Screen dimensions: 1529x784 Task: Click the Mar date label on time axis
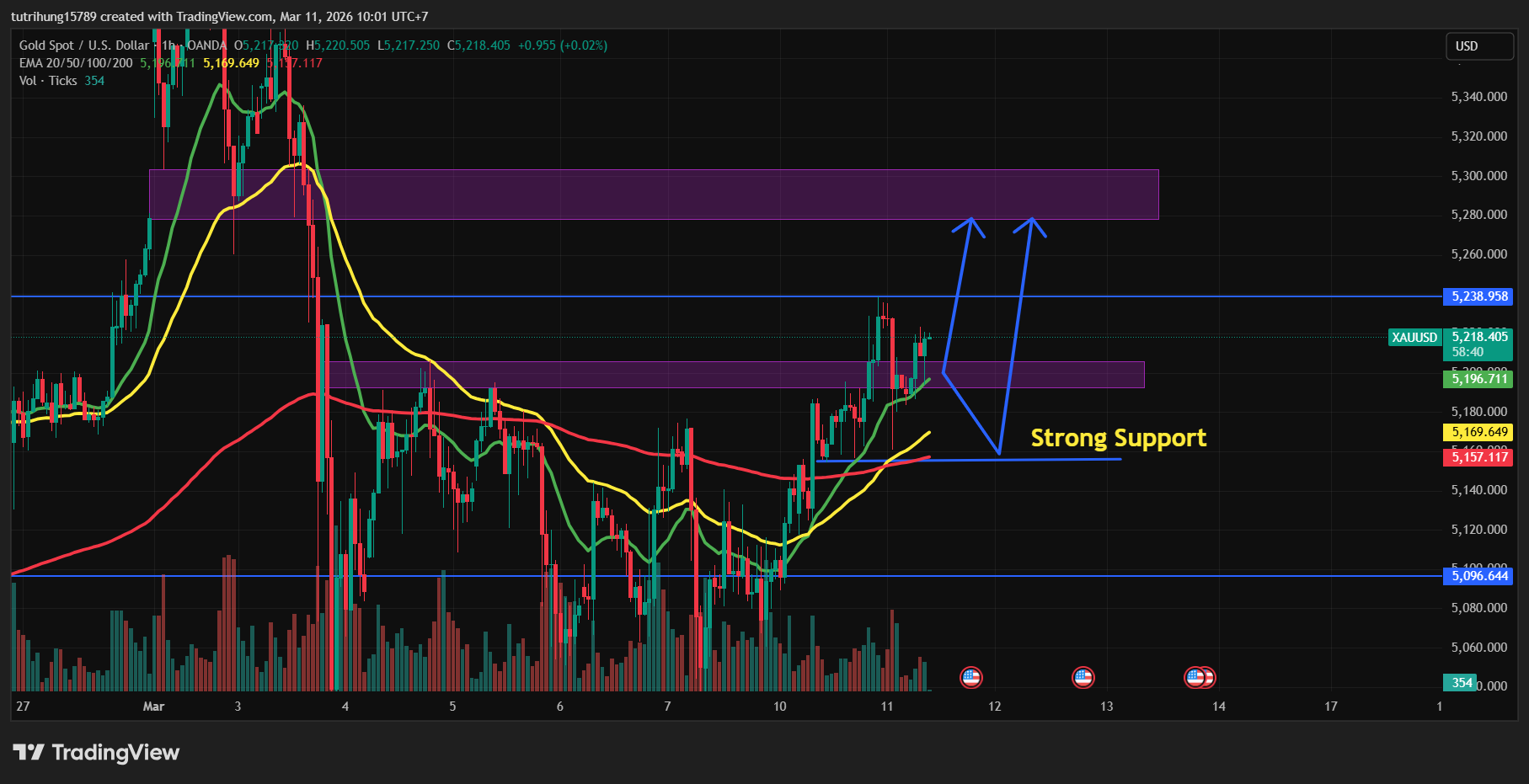click(153, 707)
